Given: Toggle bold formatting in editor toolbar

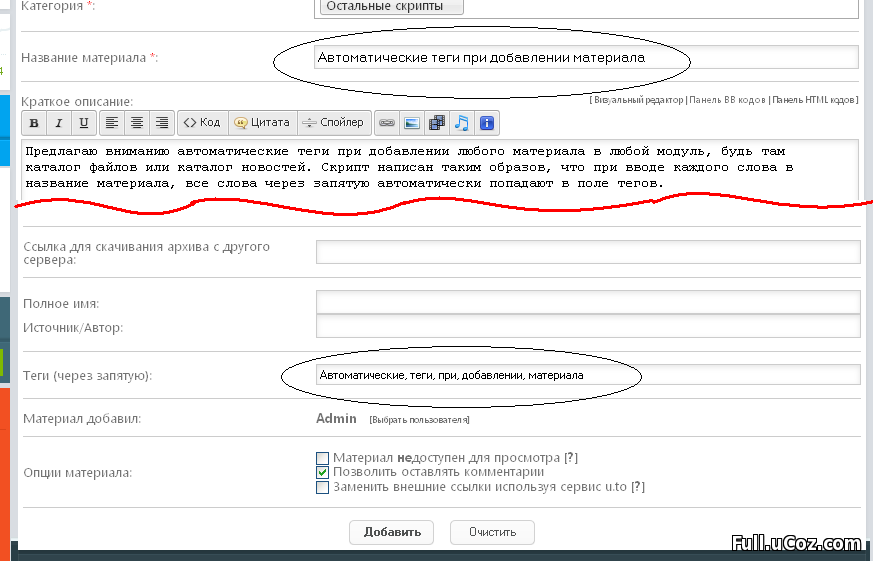Looking at the screenshot, I should tap(34, 123).
